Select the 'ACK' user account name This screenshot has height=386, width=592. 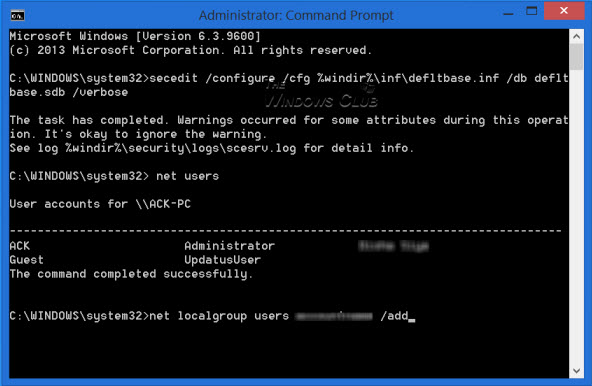click(20, 246)
